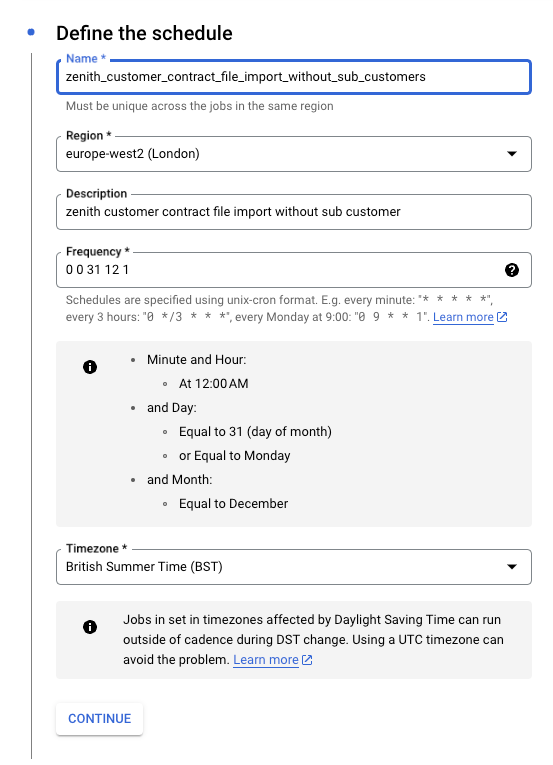Expand the Timezone dropdown arrow

pos(512,567)
